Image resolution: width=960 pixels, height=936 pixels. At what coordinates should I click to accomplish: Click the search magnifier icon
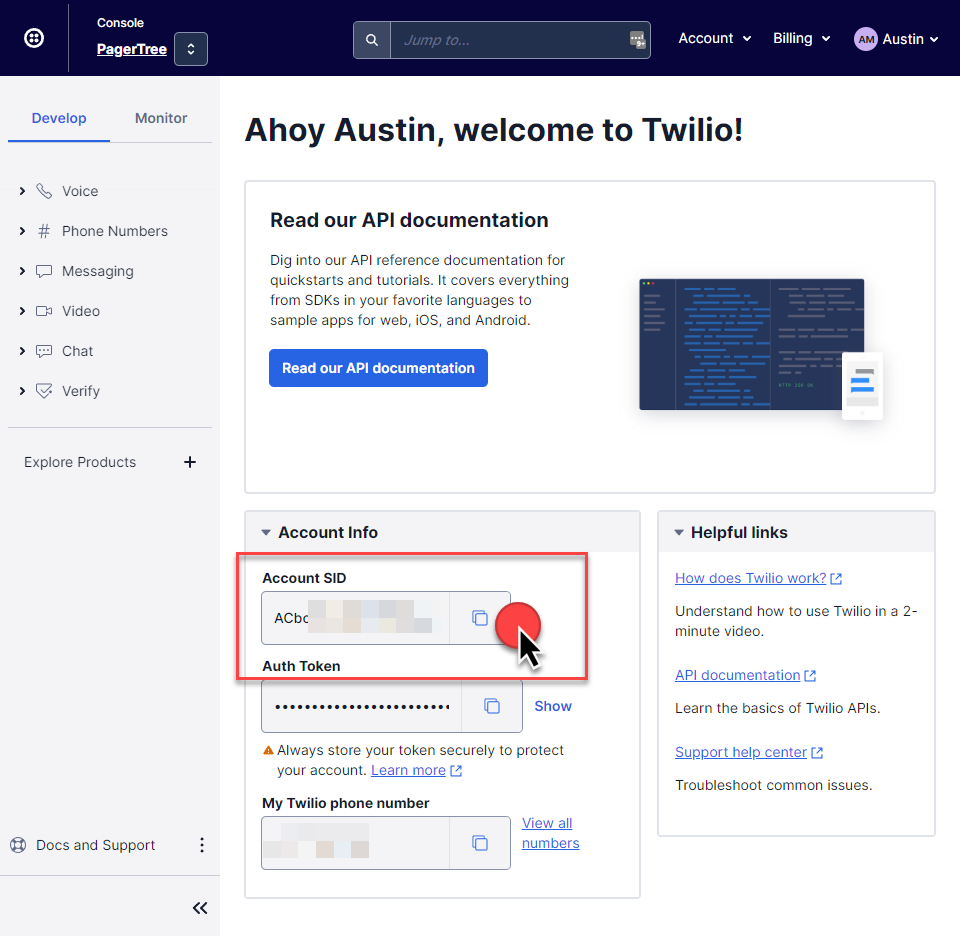(x=372, y=40)
